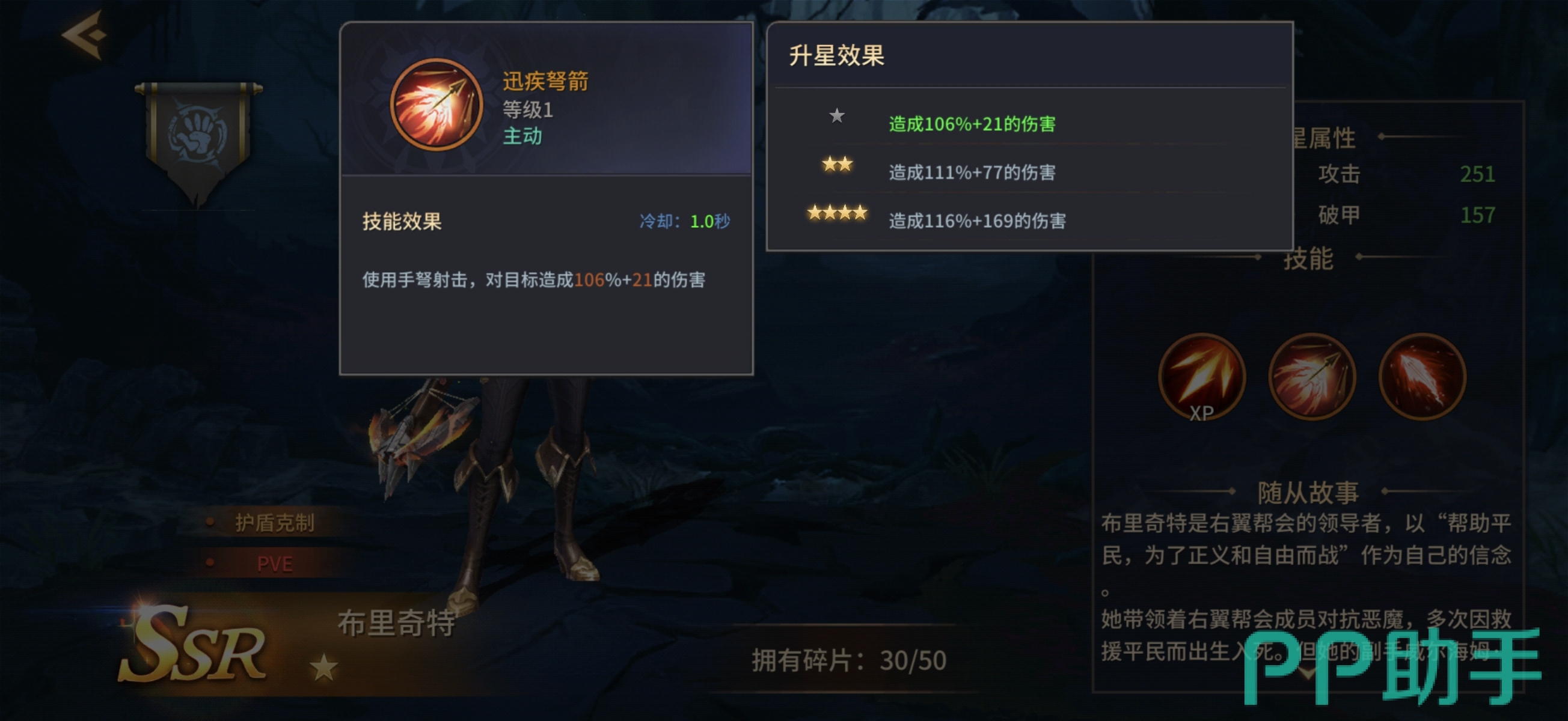Tap the four-star upgrade row icon
The height and width of the screenshot is (721, 1568).
coord(837,213)
